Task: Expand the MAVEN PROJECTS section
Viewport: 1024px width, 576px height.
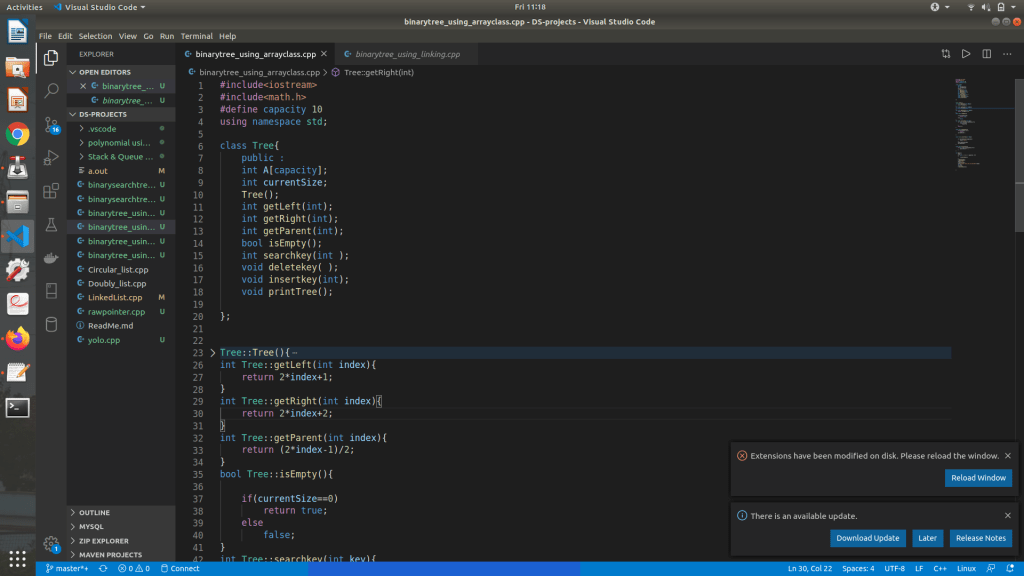Action: pyautogui.click(x=110, y=554)
